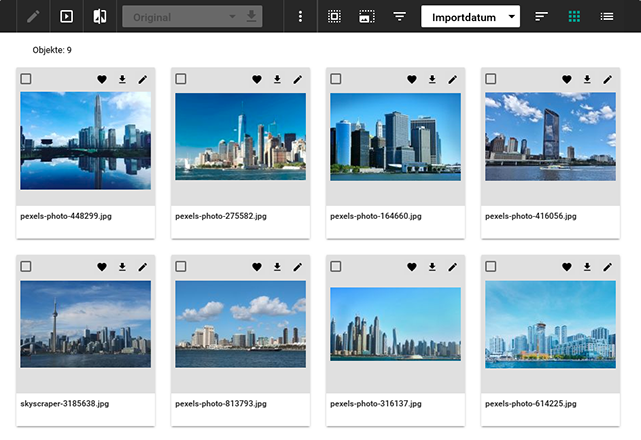Viewport: 641px width, 440px height.
Task: Favorite pexels-photo-275582.jpg with the heart icon
Action: coord(257,79)
